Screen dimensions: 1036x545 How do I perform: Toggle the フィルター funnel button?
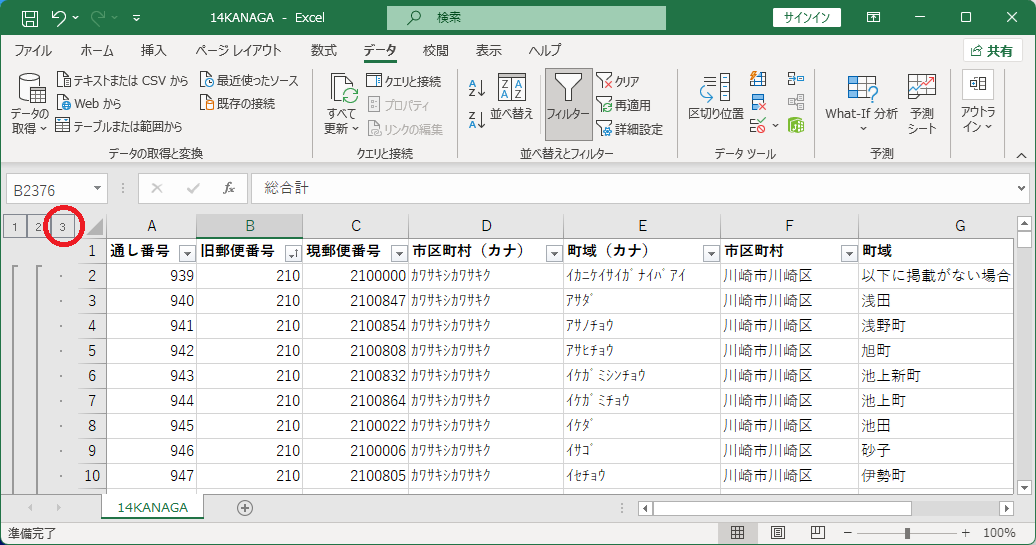568,104
